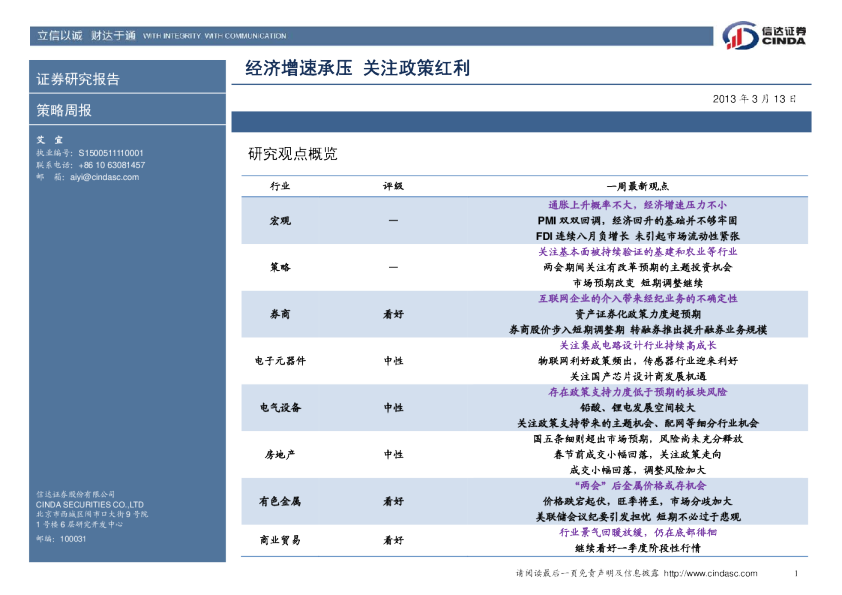Click the 电子元器件 row label
The width and height of the screenshot is (842, 595).
coord(280,361)
